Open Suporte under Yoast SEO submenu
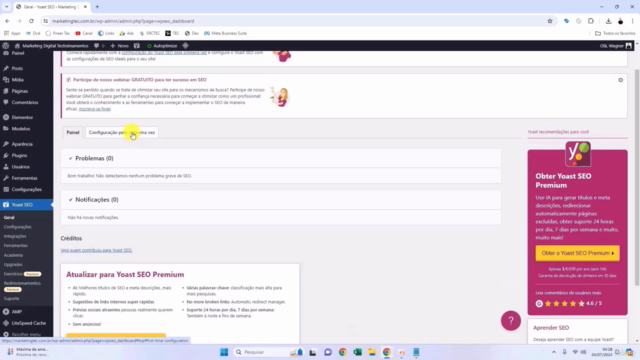The image size is (640, 360). [x=11, y=298]
